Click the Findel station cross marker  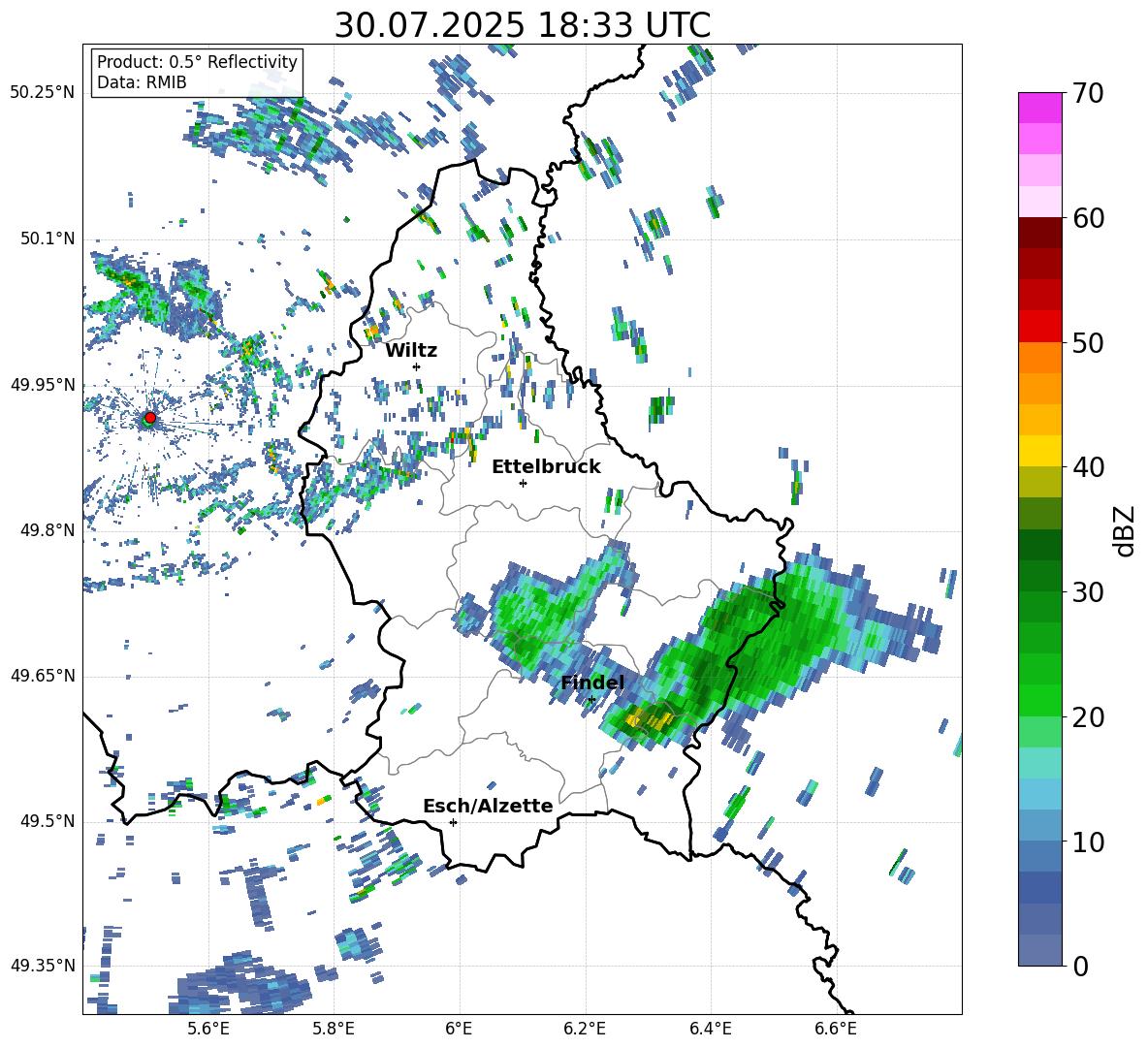tap(591, 700)
